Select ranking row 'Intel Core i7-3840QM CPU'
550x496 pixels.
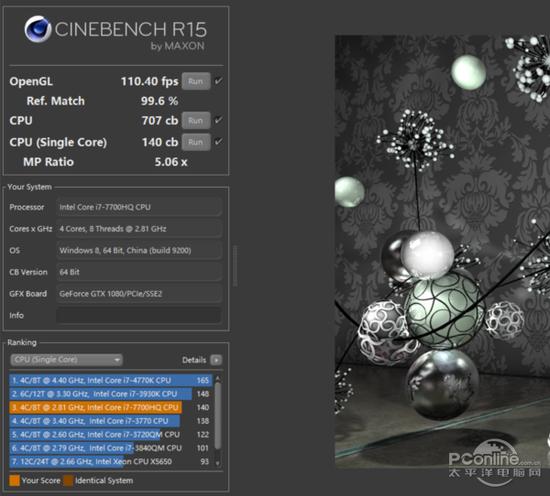coord(110,448)
